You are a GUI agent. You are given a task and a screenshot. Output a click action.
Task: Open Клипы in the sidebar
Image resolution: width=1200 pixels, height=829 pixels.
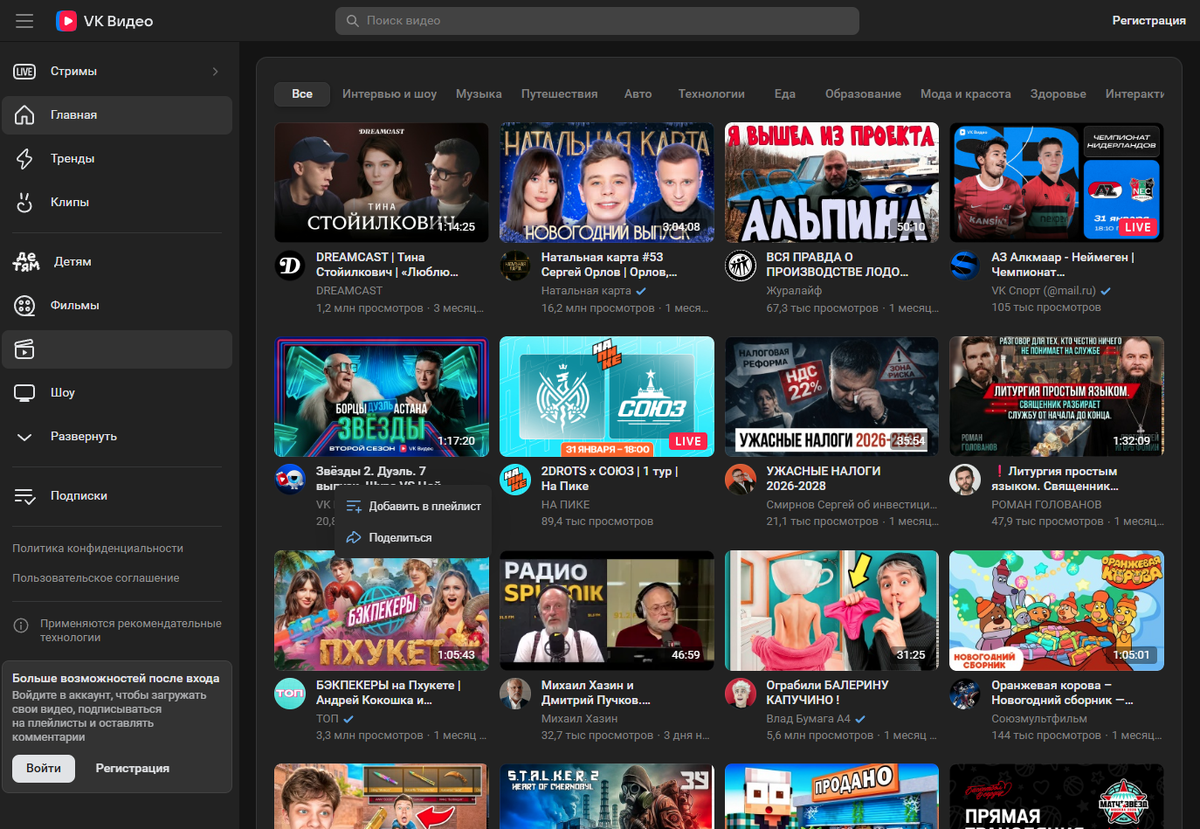[116, 202]
